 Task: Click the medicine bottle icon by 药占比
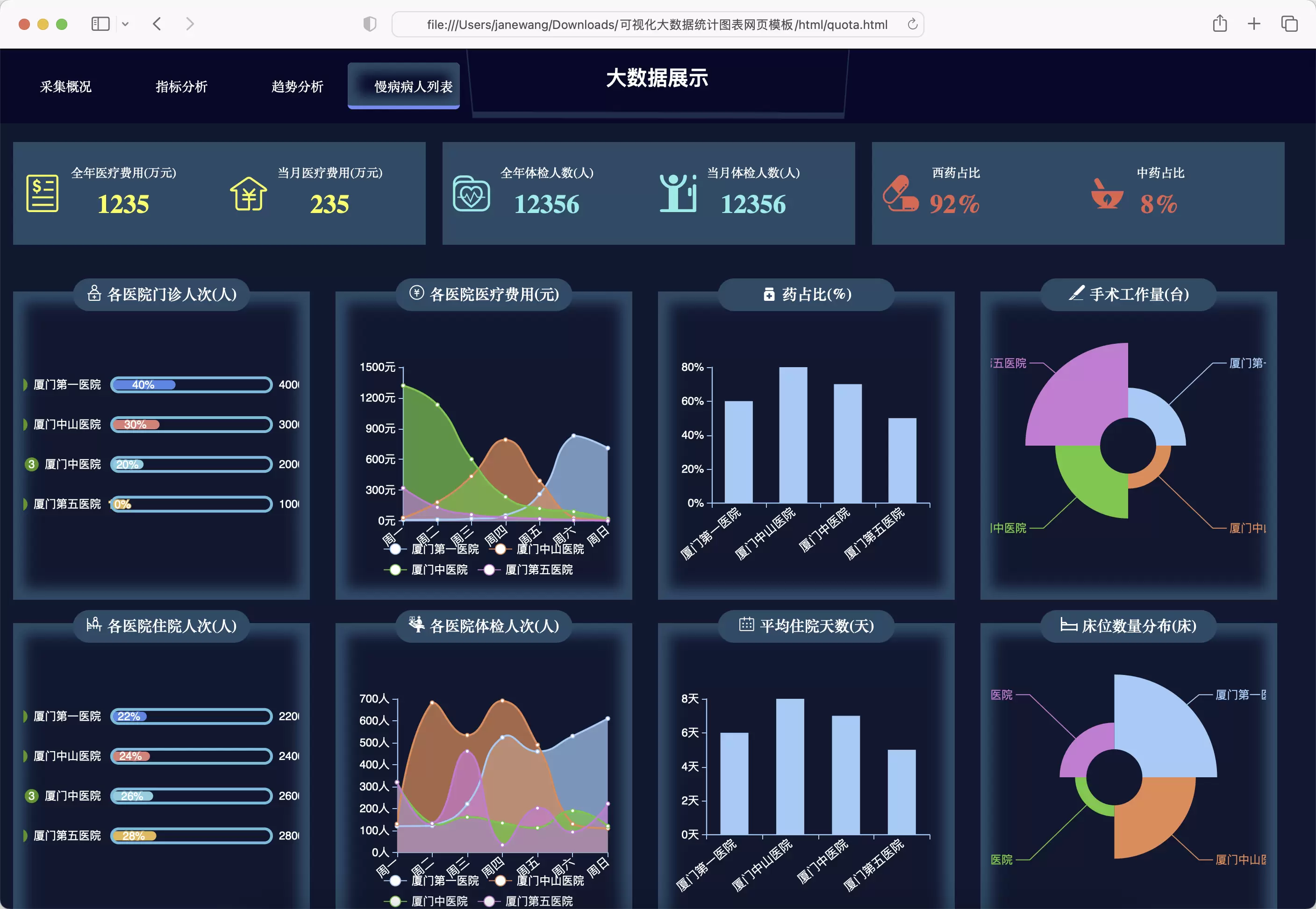[x=769, y=294]
